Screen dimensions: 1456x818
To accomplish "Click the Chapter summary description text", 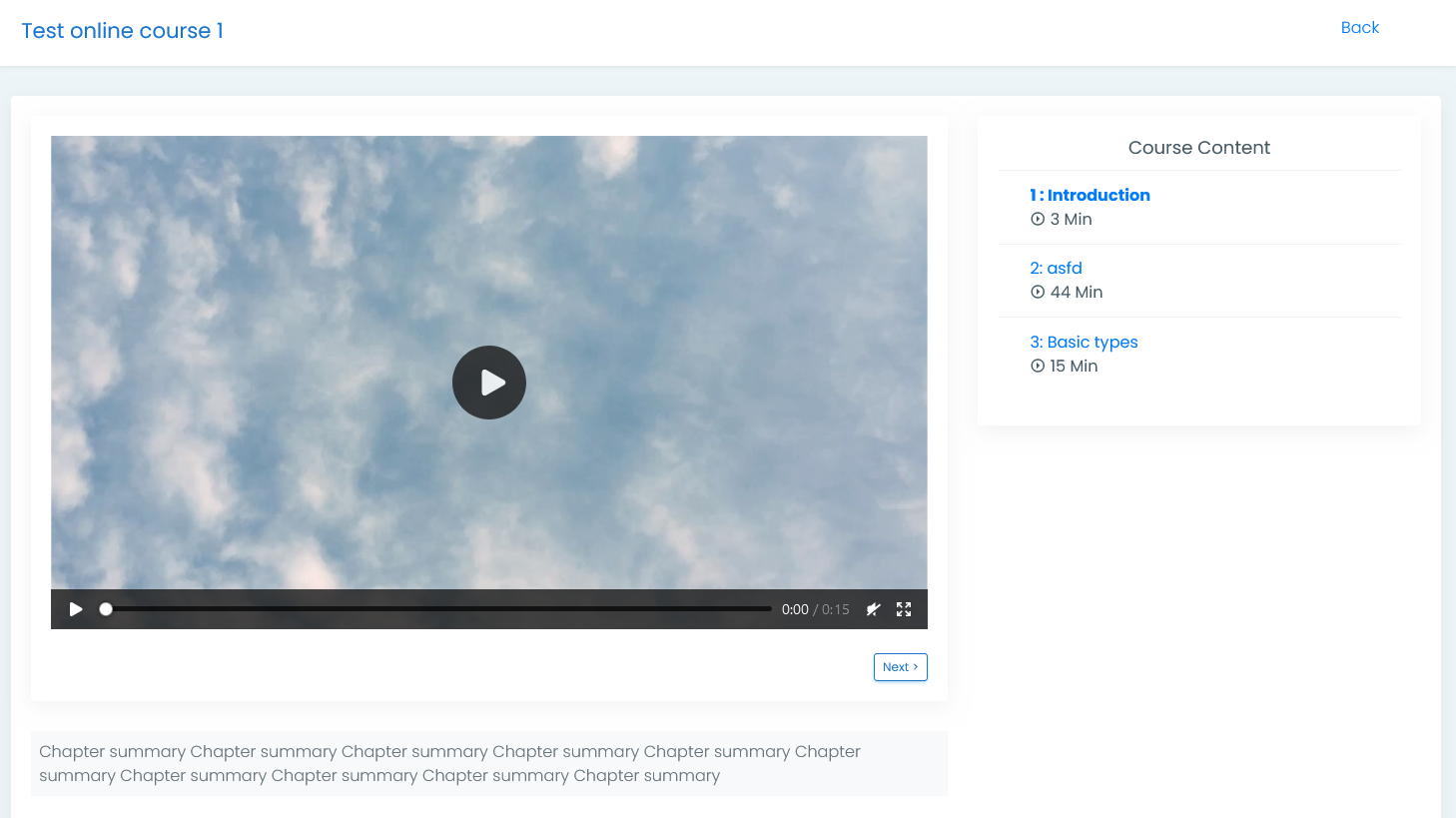I will (489, 763).
